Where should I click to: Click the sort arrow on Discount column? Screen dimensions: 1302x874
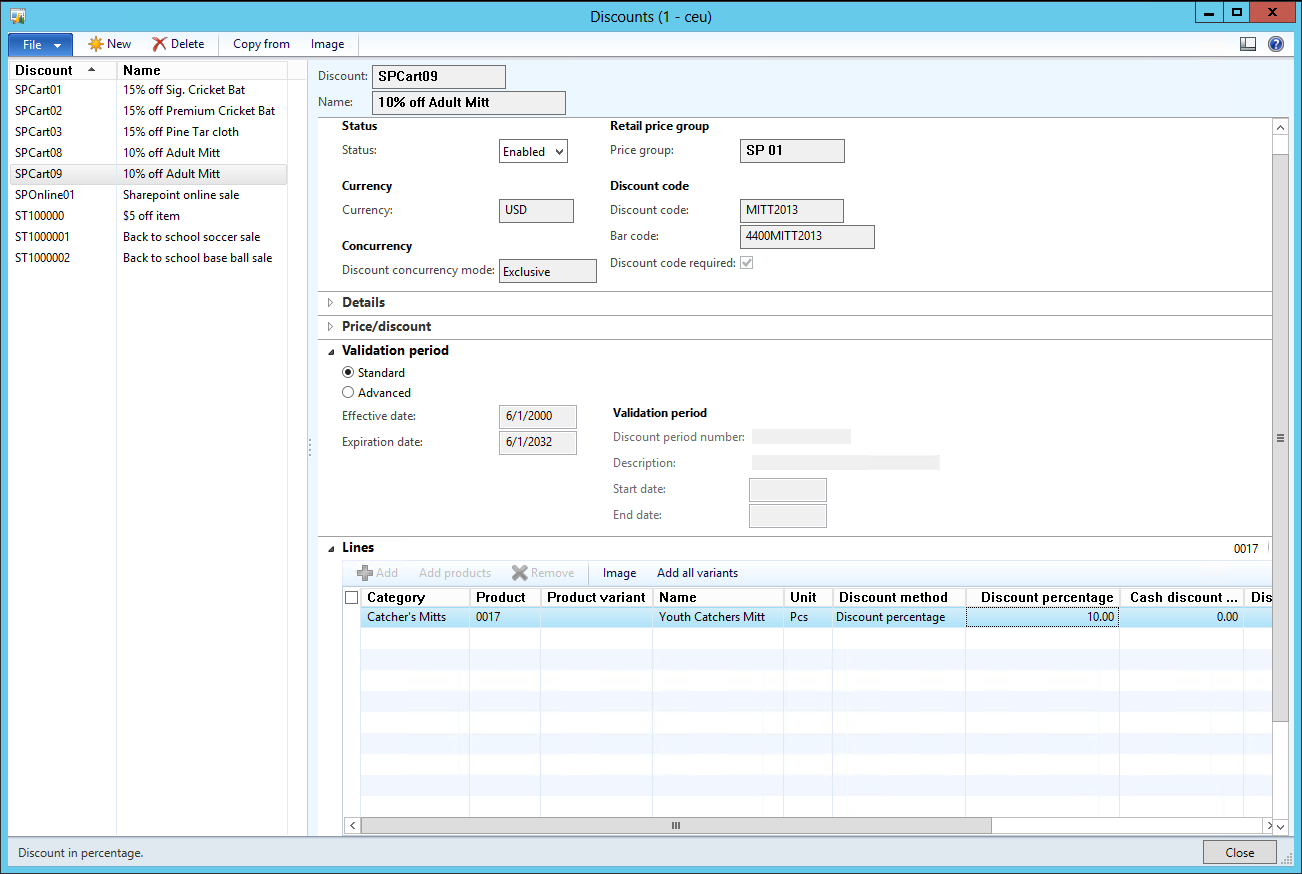coord(92,70)
